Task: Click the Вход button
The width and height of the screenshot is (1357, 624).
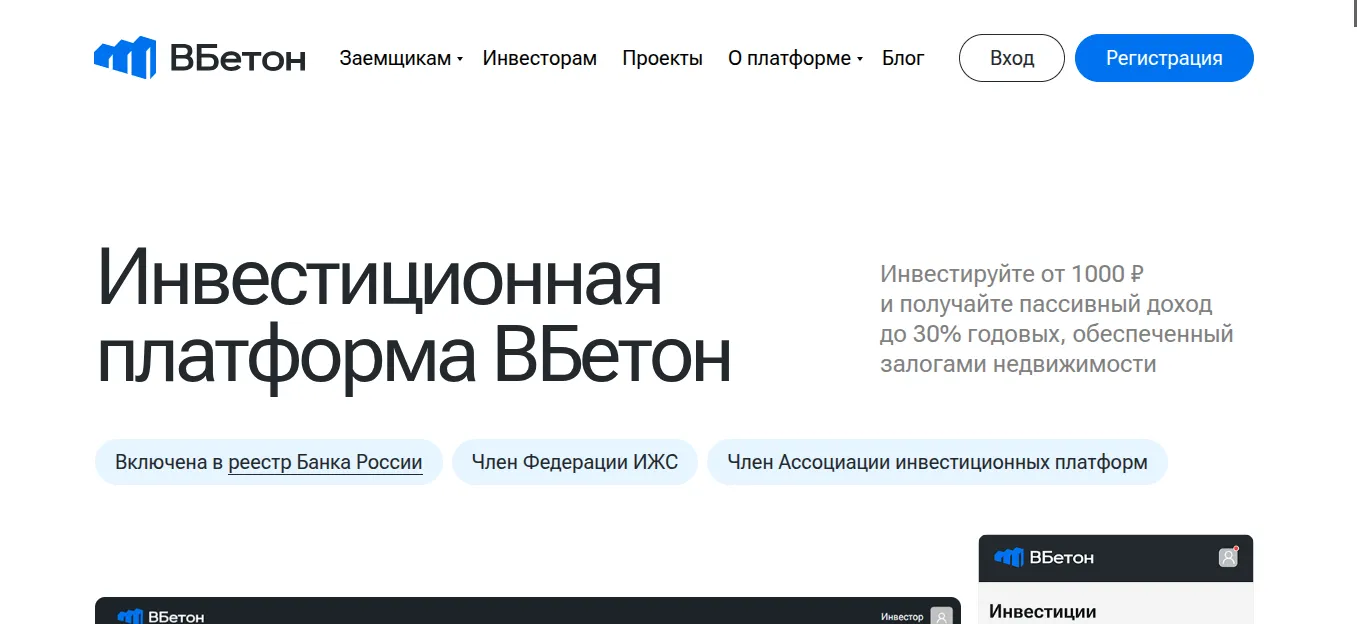Action: 1012,58
